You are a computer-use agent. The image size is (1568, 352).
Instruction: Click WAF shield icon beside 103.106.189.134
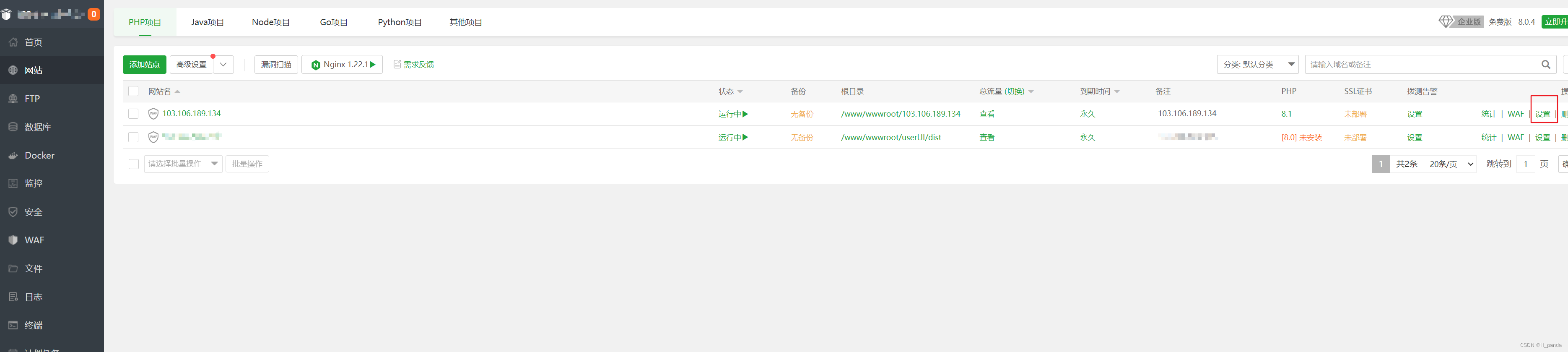(x=153, y=114)
